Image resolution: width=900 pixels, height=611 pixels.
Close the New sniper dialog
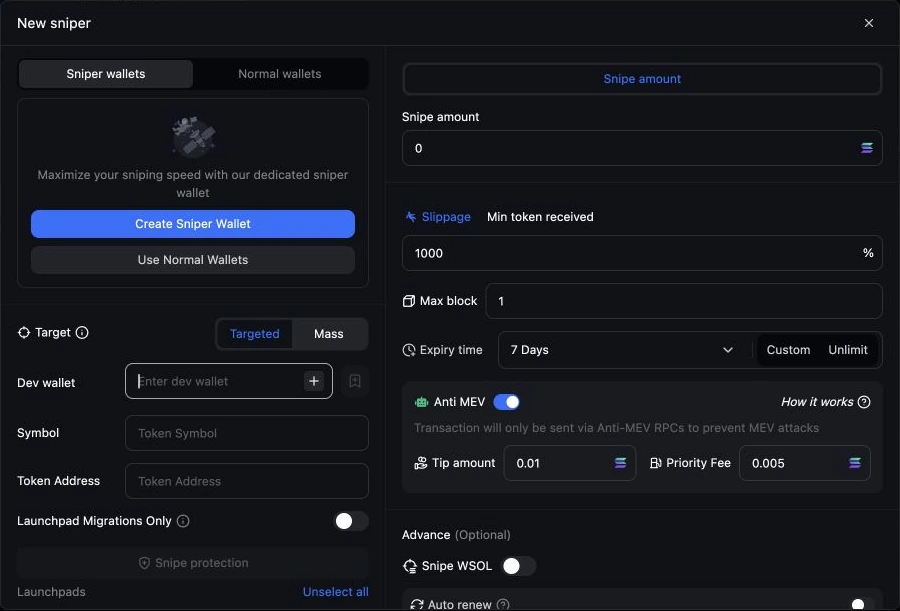tap(868, 23)
